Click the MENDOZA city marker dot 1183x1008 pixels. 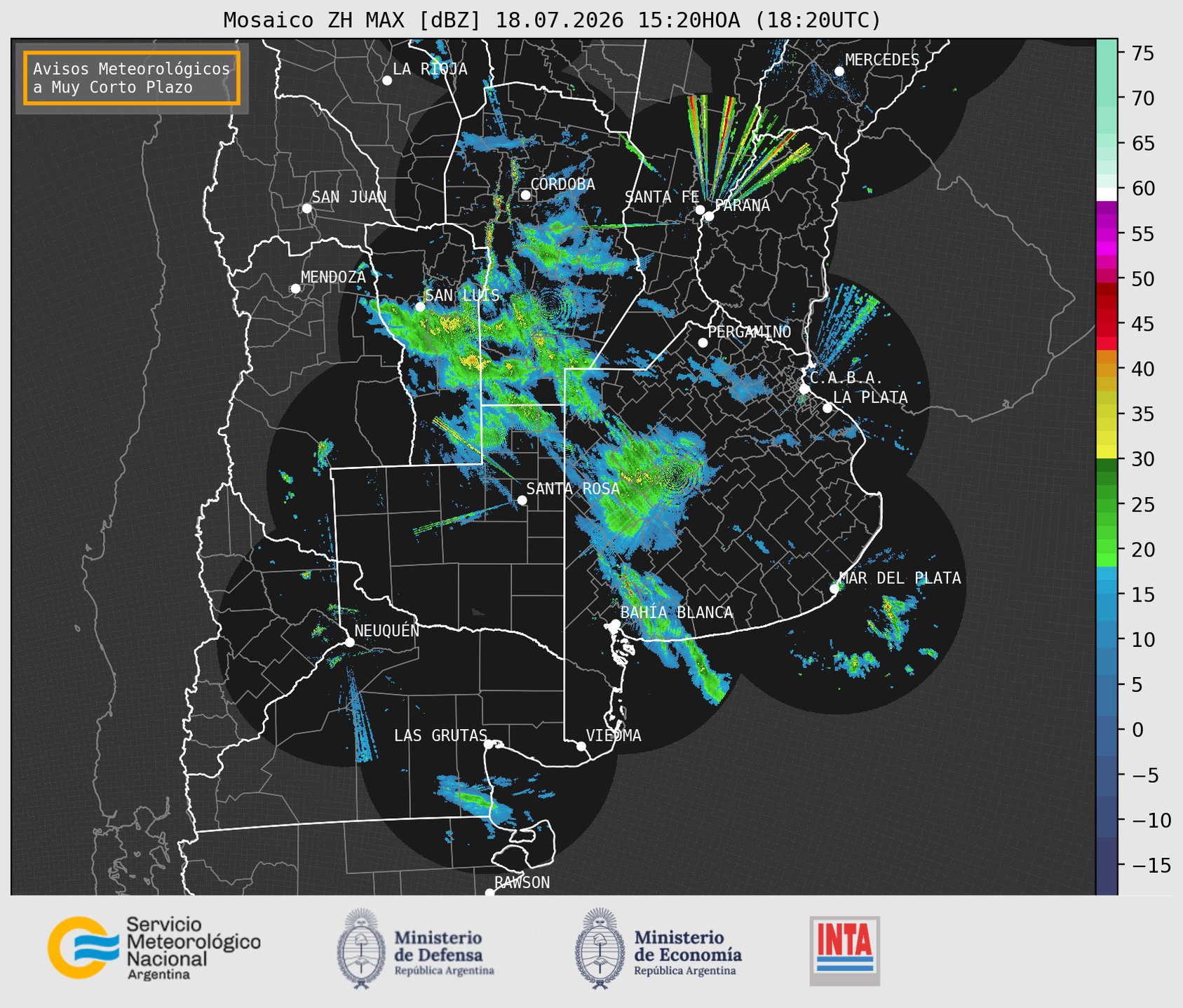295,289
